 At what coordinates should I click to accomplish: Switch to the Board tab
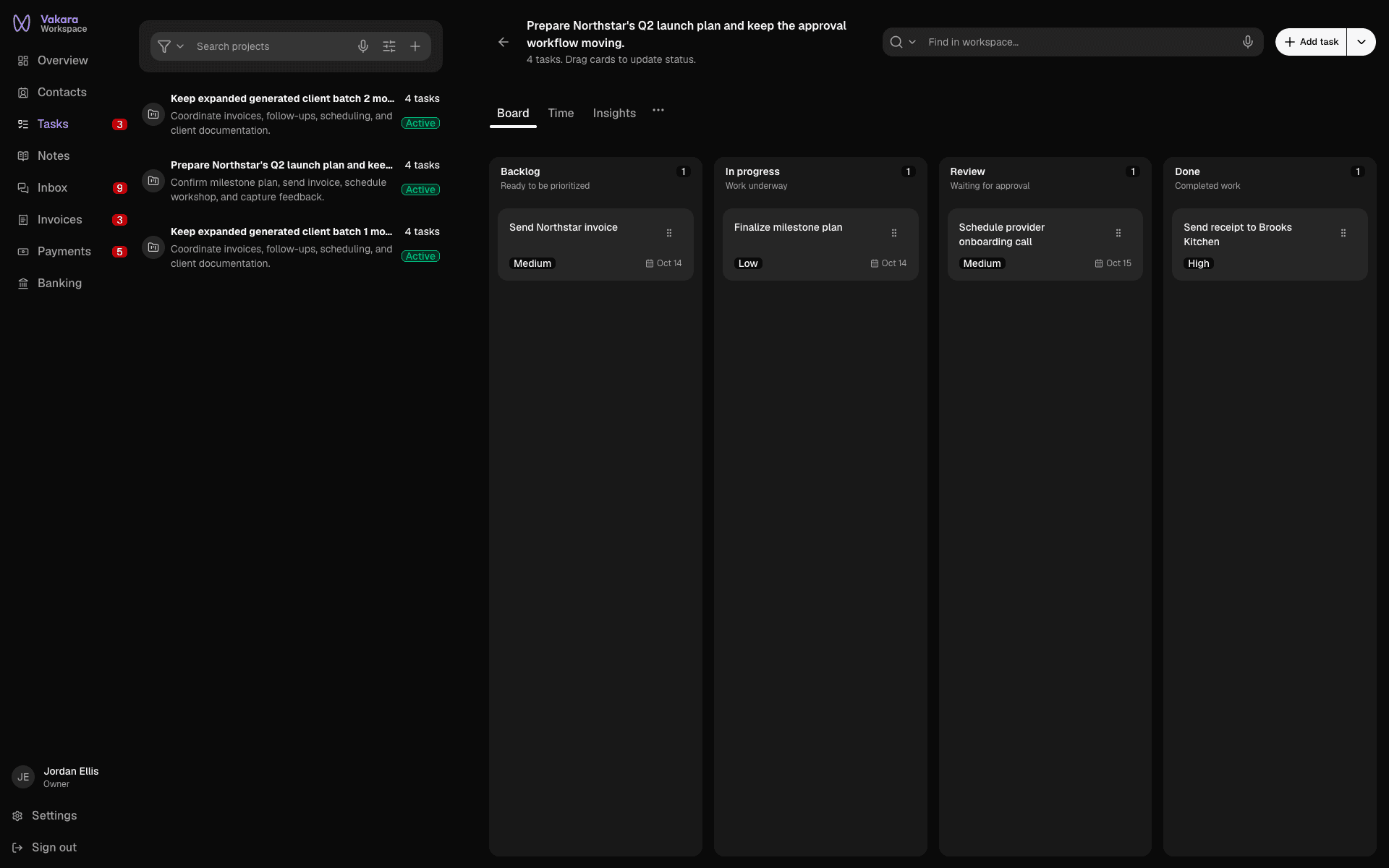coord(513,114)
